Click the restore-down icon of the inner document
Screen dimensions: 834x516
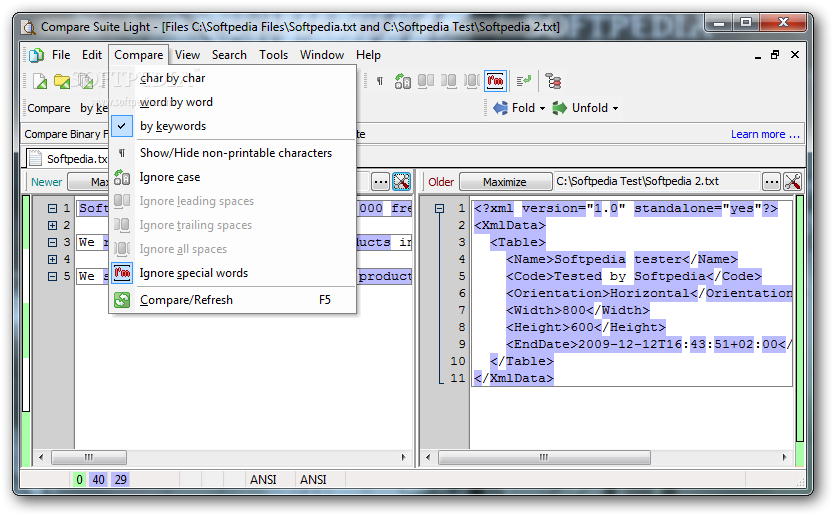(775, 55)
